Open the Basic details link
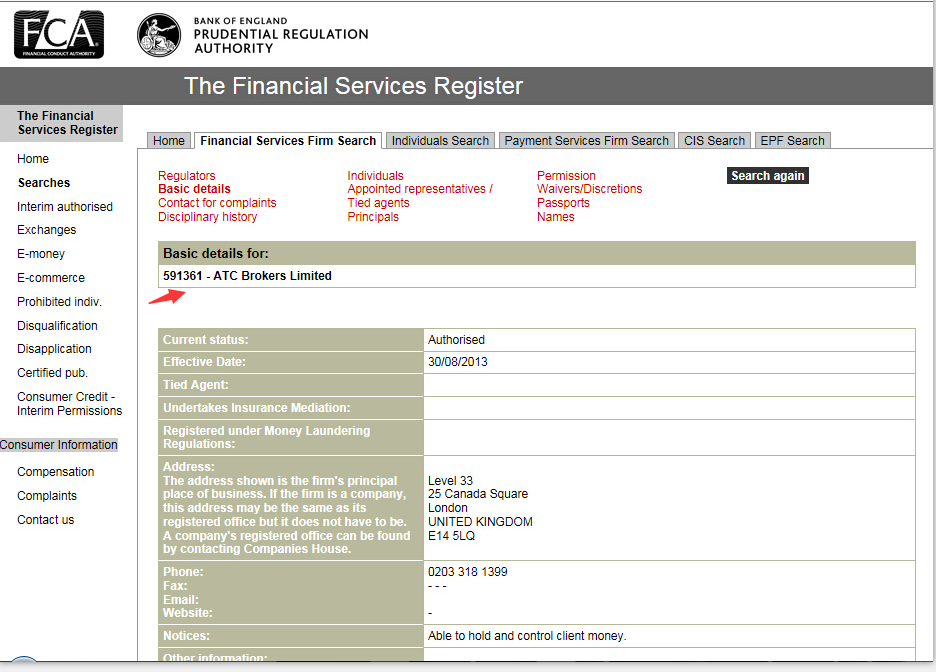This screenshot has height=672, width=936. [194, 189]
